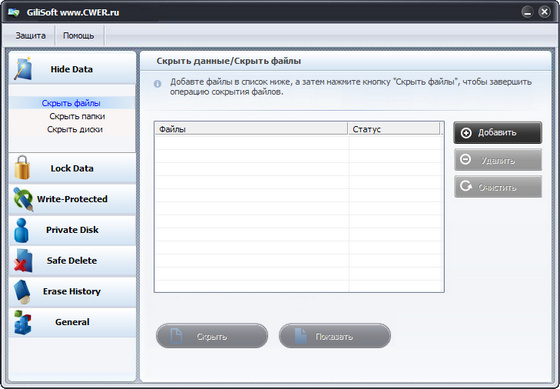Open the General settings section label
This screenshot has width=560, height=389.
[72, 322]
